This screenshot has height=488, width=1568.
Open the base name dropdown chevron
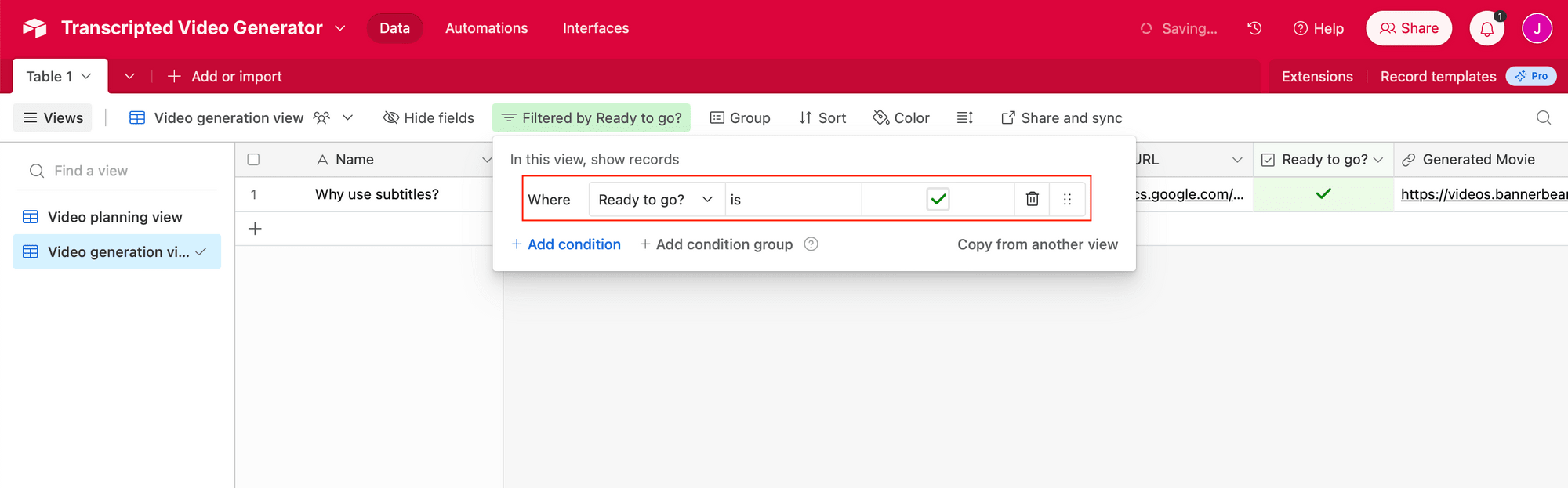[x=340, y=28]
